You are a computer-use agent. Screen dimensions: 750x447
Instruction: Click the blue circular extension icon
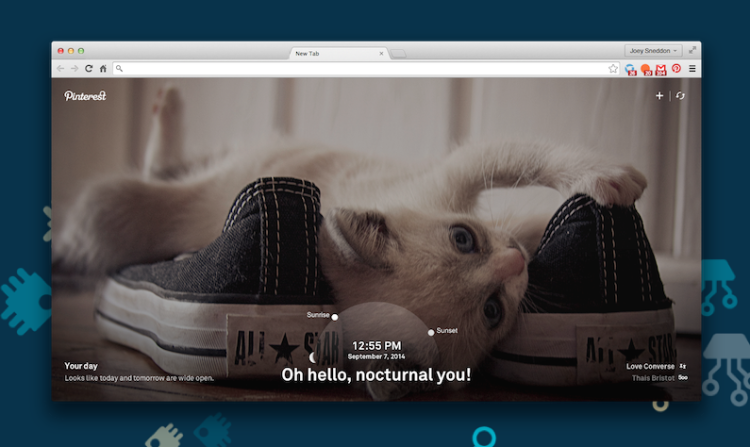coord(630,70)
